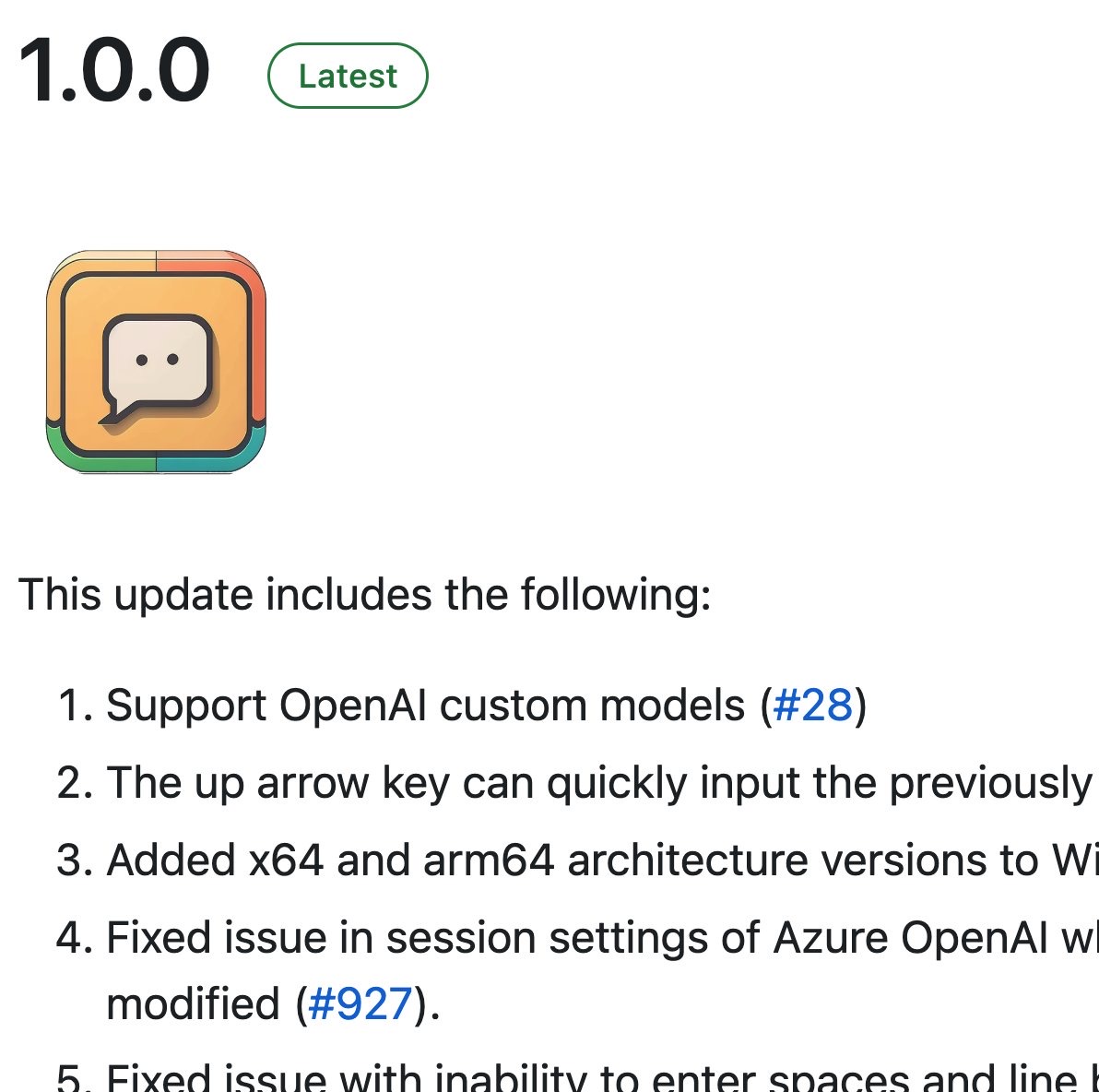Open the 1.0.0 release title
Image resolution: width=1099 pixels, height=1092 pixels.
pyautogui.click(x=113, y=71)
